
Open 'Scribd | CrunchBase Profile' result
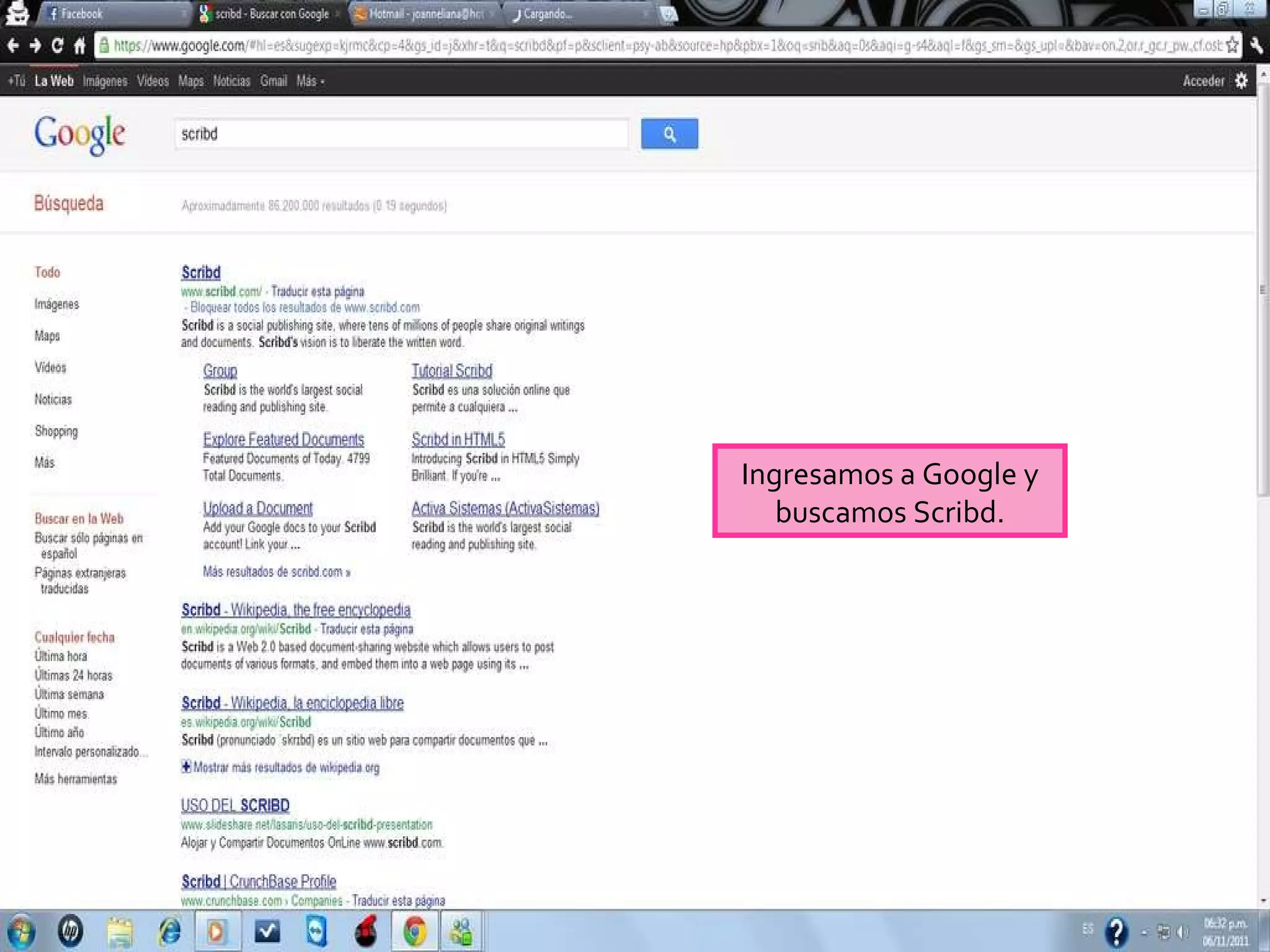click(x=259, y=881)
